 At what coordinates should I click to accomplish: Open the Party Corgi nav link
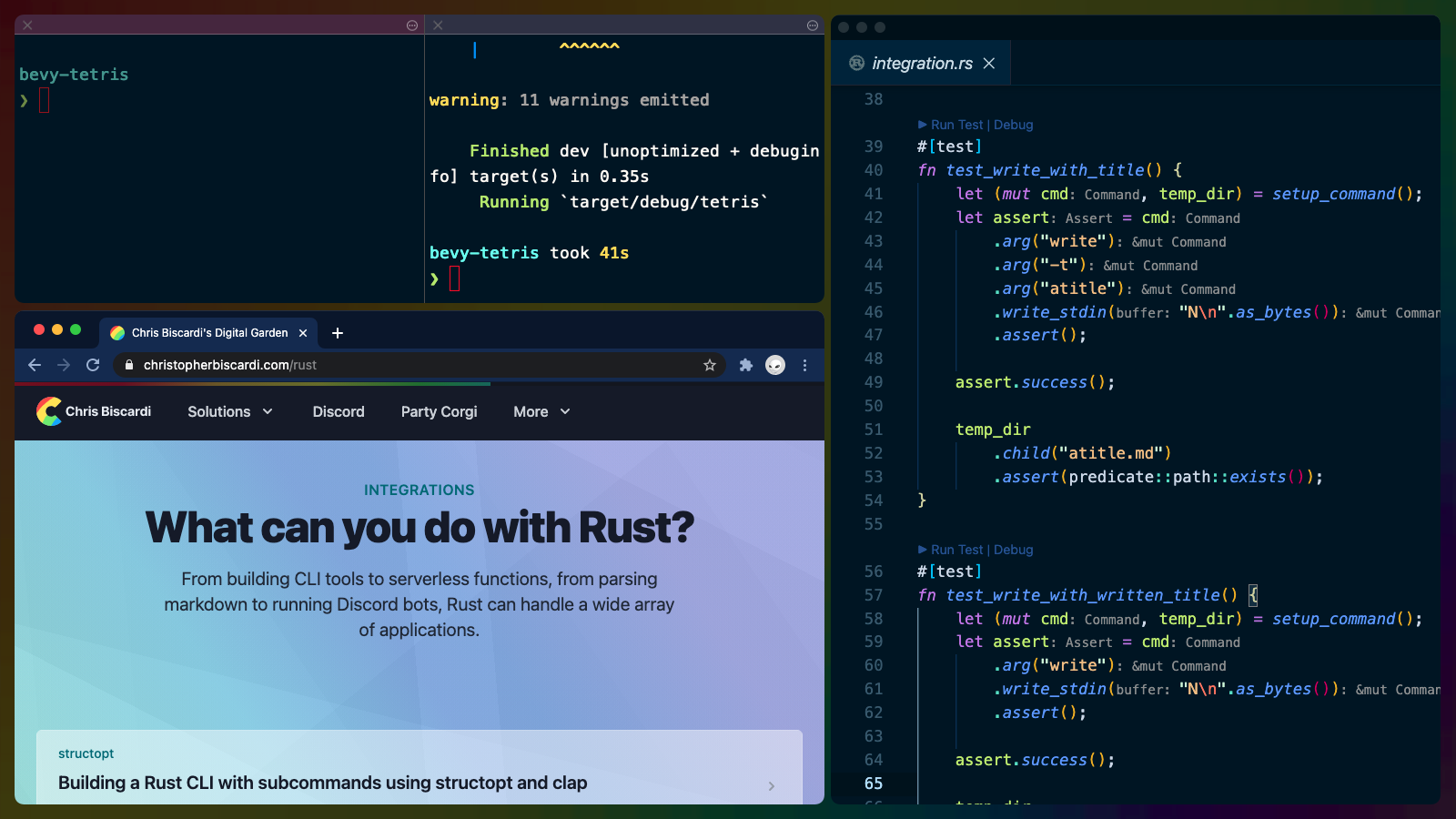[439, 411]
